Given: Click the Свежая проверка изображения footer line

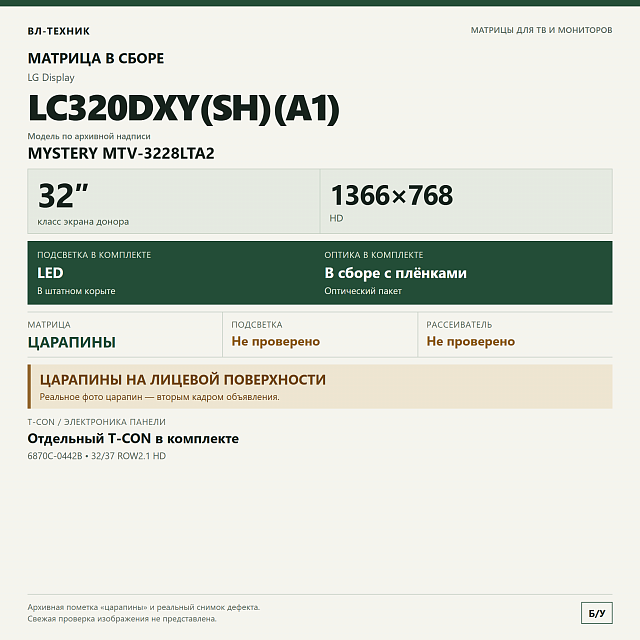Looking at the screenshot, I should tap(122, 619).
